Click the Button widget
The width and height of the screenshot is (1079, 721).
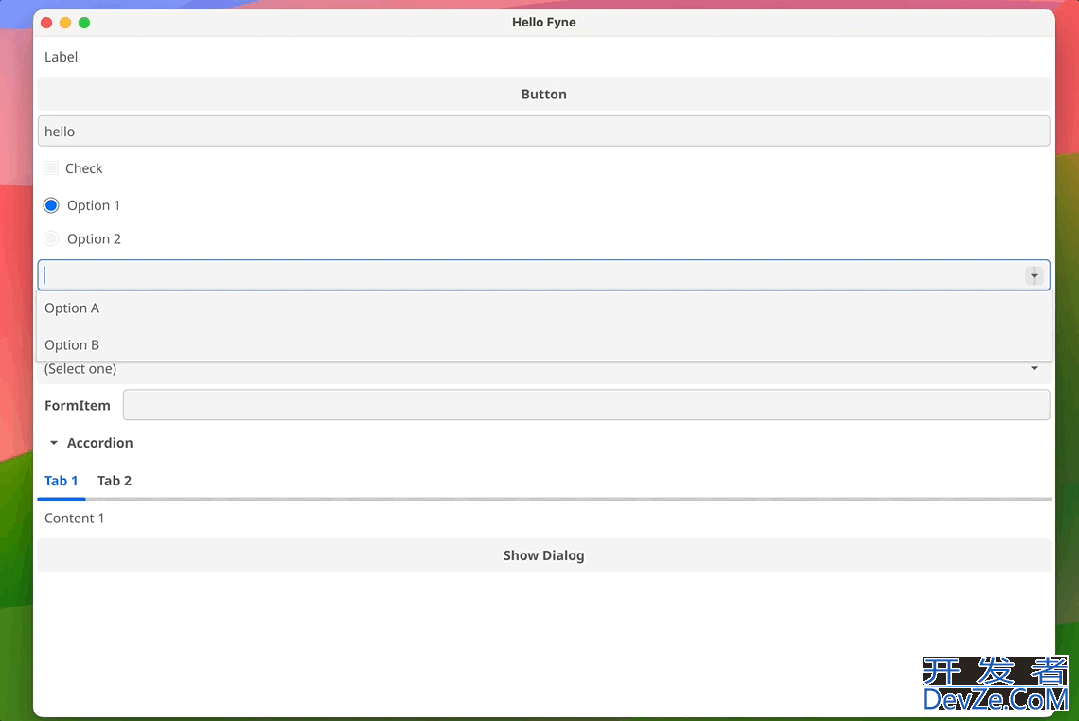[544, 94]
